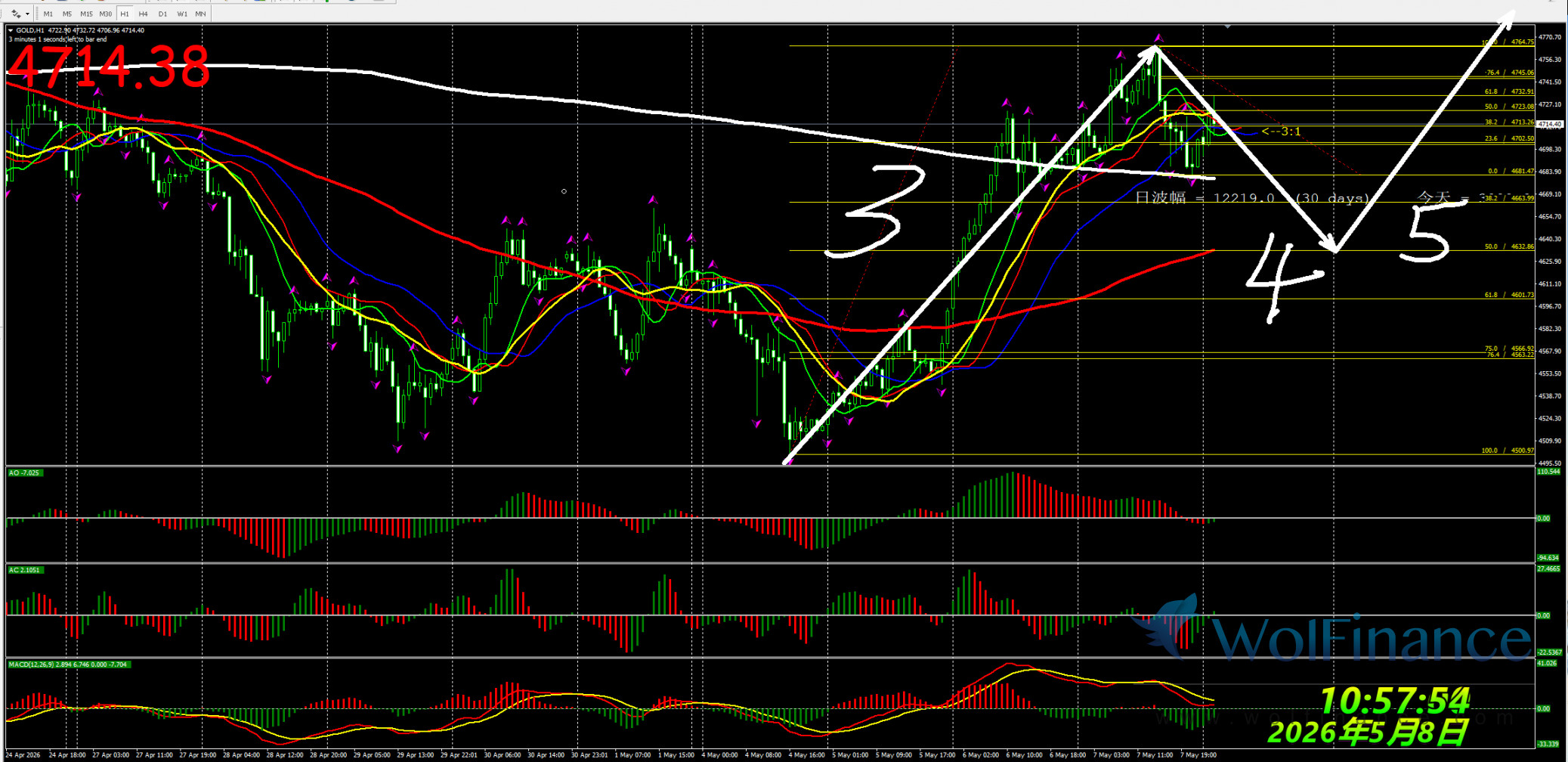Click the 3:1 arrow text label
The image size is (1568, 762).
point(1282,132)
